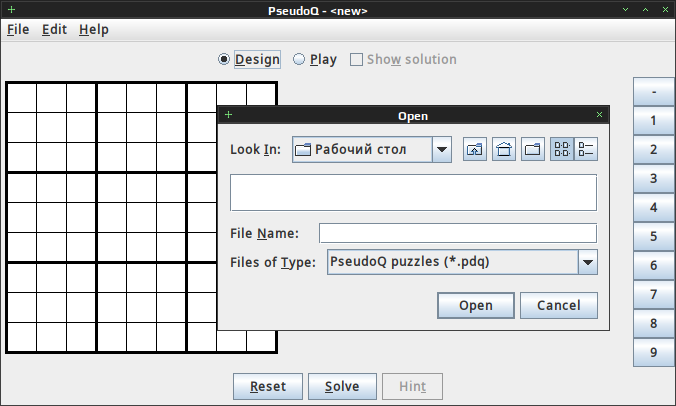Image resolution: width=676 pixels, height=406 pixels.
Task: Toggle the Show solution checkbox
Action: (x=356, y=59)
